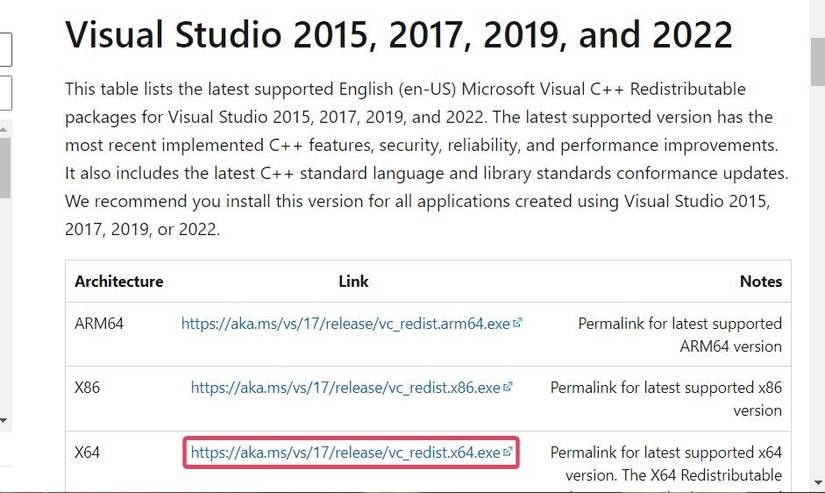
Task: Click the left sidebar's scrollbar thumb
Action: 5,165
